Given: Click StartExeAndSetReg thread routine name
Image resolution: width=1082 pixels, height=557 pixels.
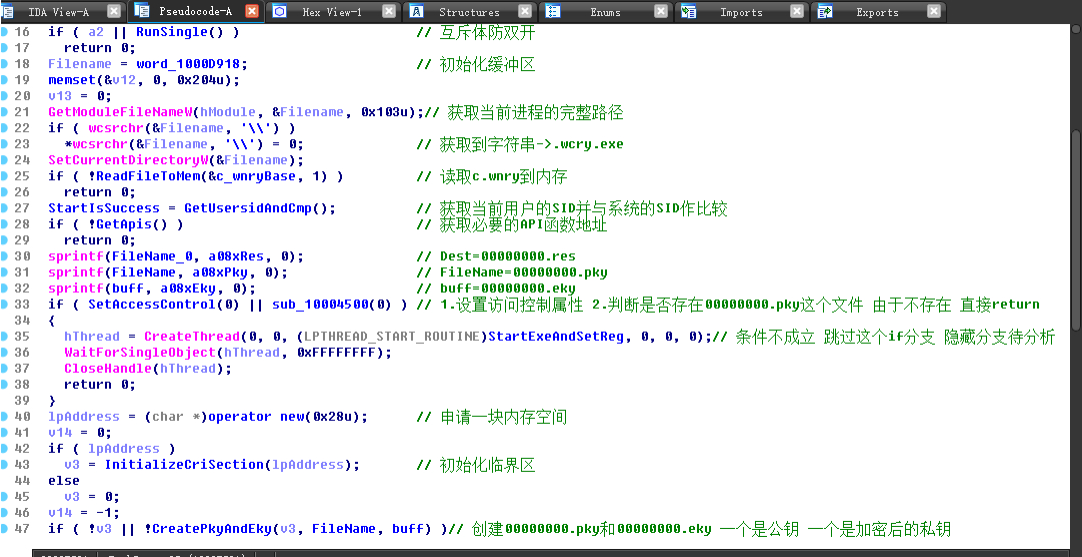Looking at the screenshot, I should pyautogui.click(x=556, y=337).
